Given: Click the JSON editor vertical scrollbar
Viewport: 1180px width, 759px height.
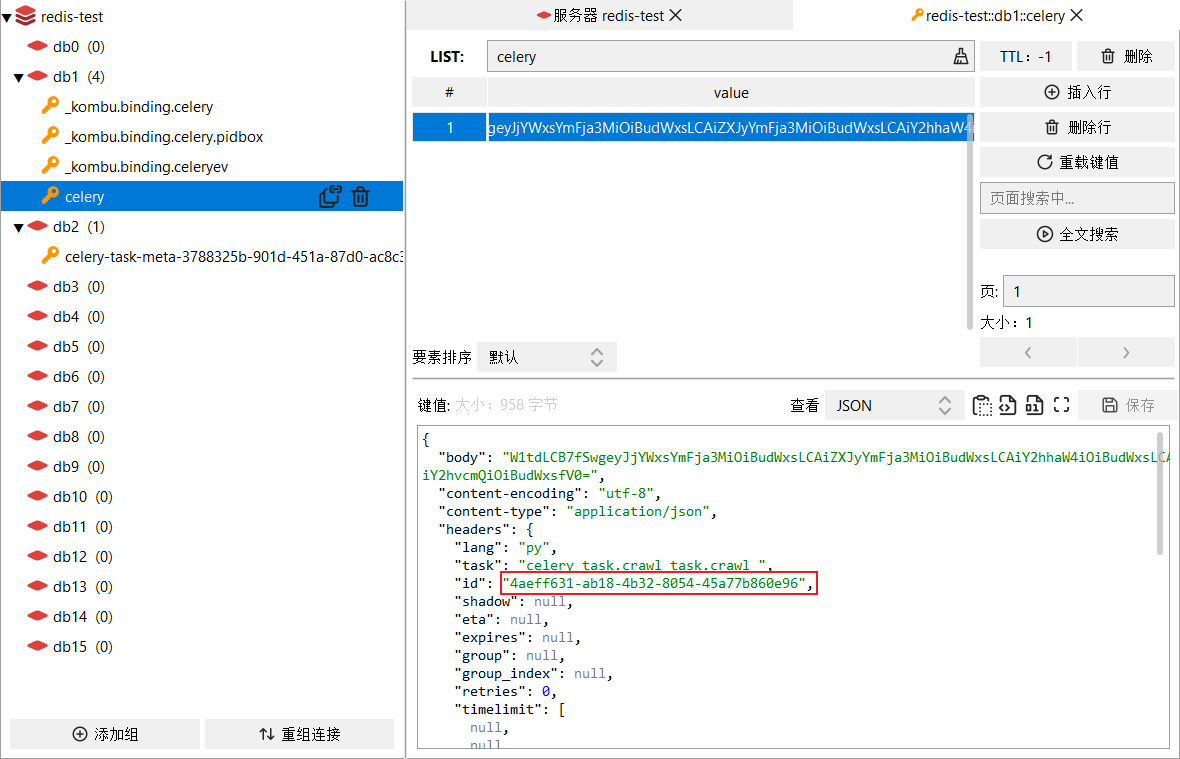Looking at the screenshot, I should click(1160, 493).
